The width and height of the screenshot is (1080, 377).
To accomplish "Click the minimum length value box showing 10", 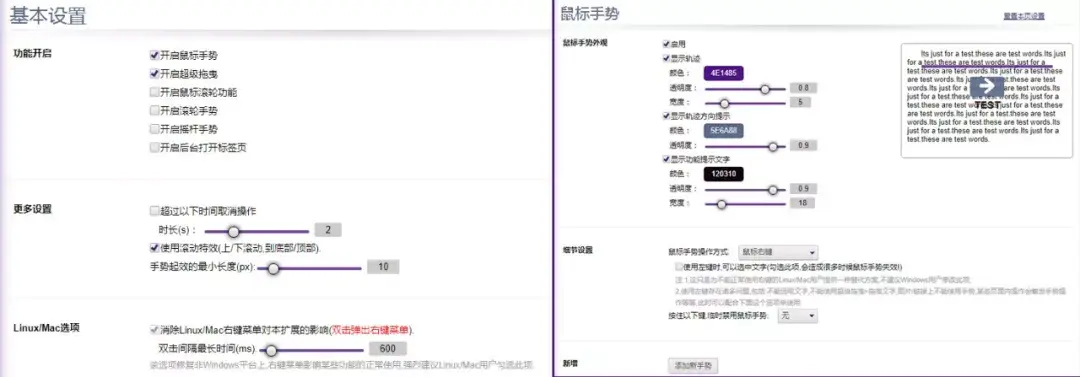I will tap(384, 267).
